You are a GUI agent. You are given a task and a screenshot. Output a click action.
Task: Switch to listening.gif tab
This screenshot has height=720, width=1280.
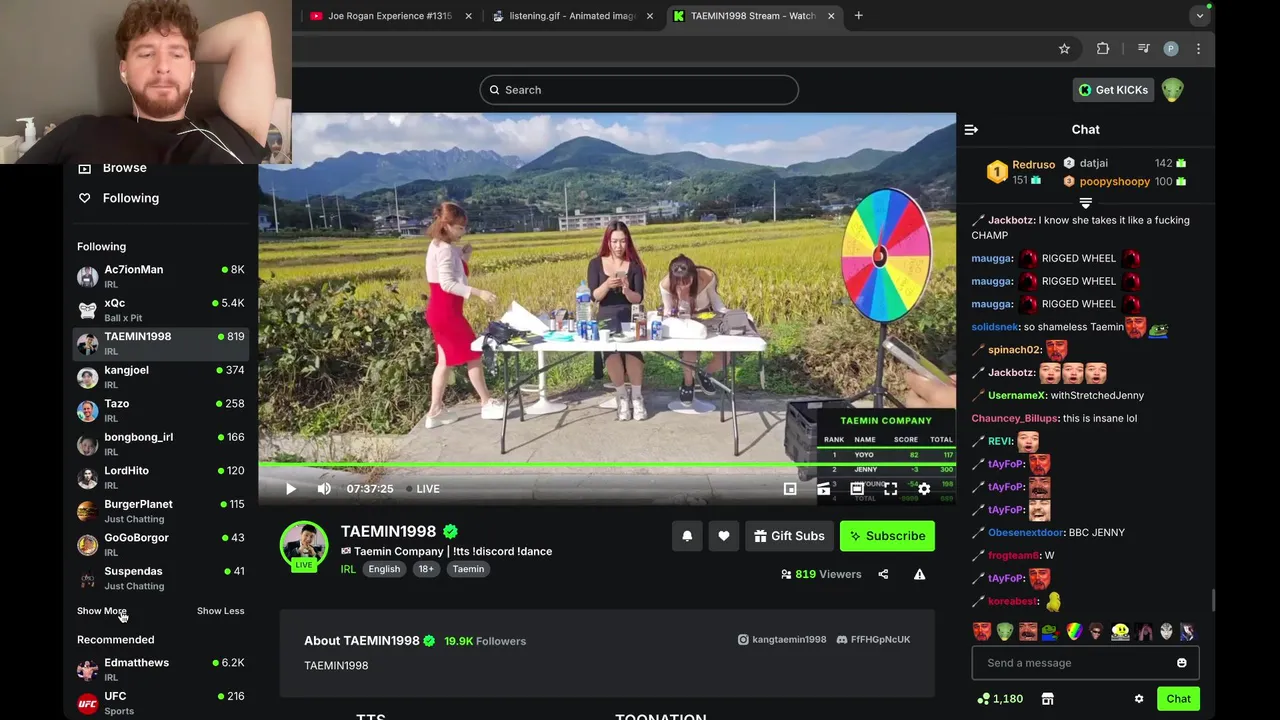point(572,16)
